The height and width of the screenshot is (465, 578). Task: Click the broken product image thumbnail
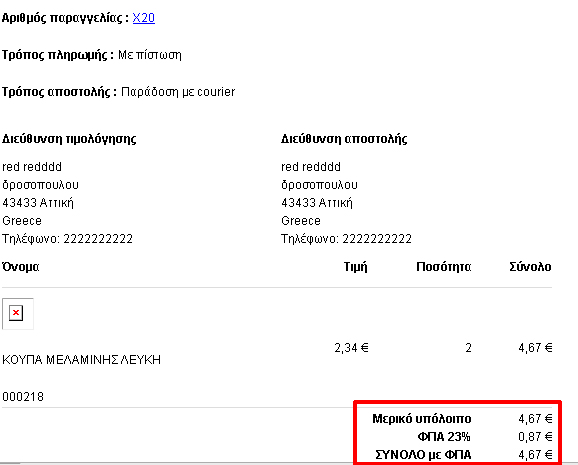pos(18,313)
